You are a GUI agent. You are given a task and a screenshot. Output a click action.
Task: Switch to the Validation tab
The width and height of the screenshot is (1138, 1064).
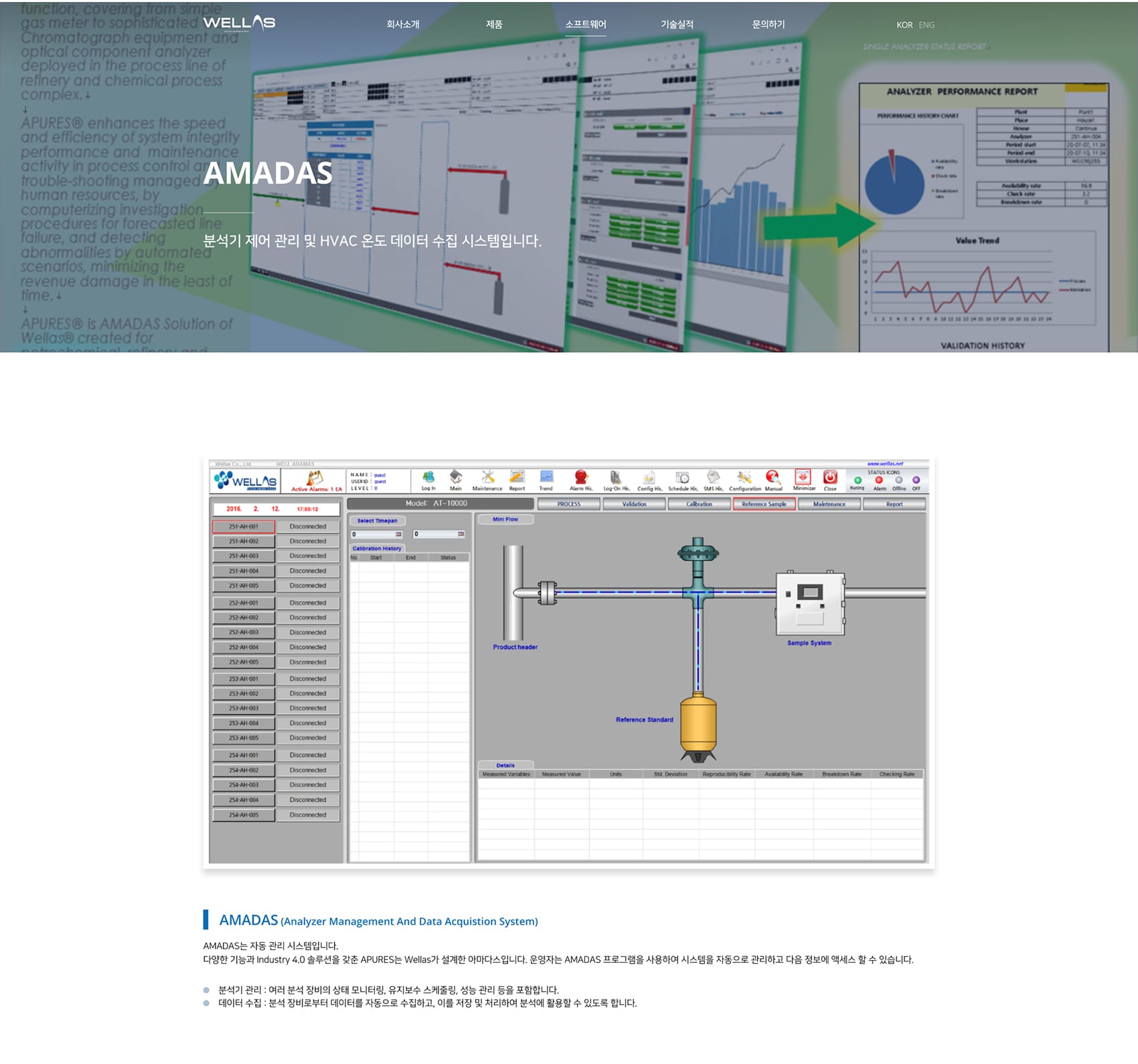pyautogui.click(x=634, y=504)
